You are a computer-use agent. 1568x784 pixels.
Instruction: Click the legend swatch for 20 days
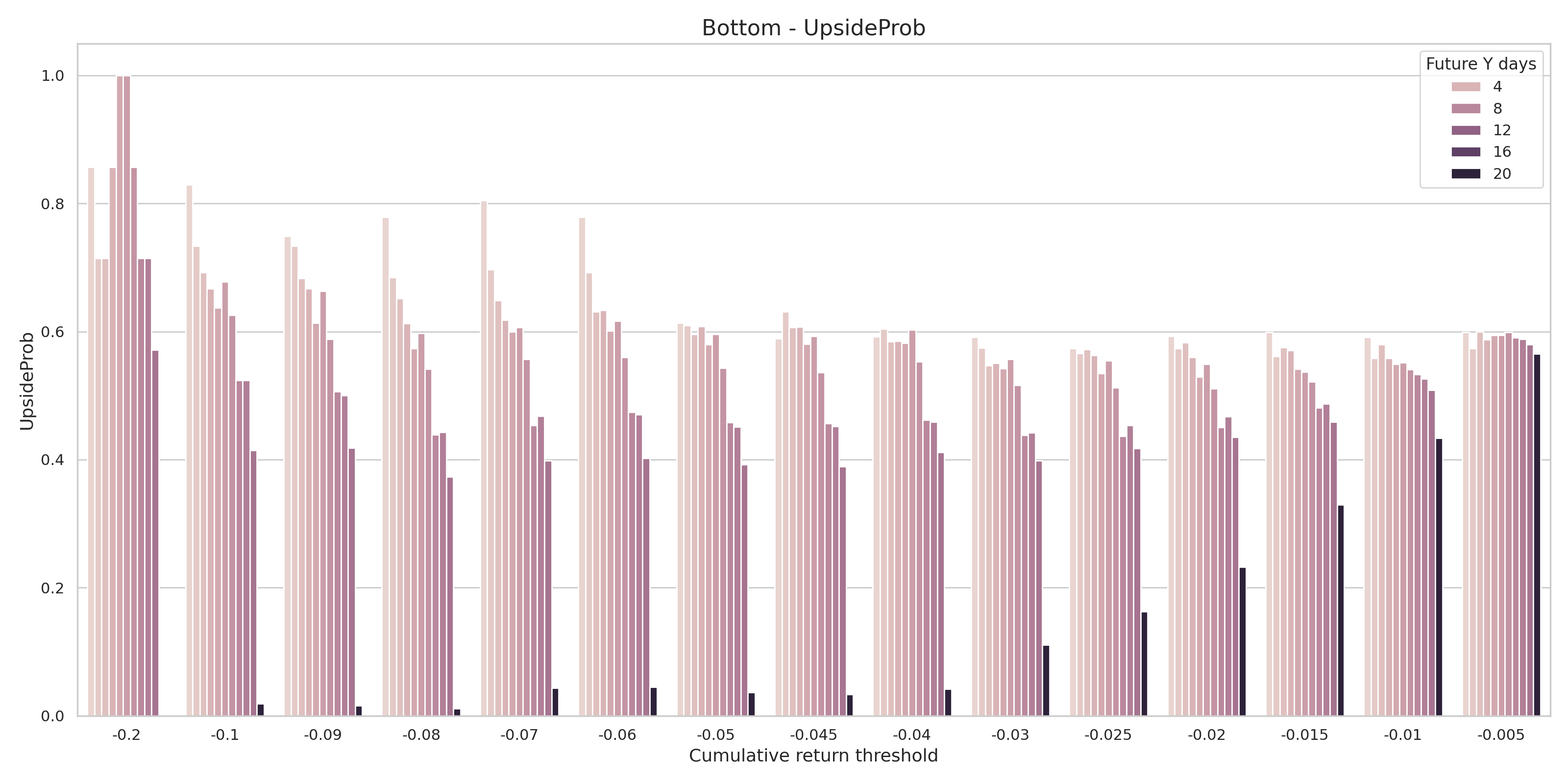[x=1466, y=174]
